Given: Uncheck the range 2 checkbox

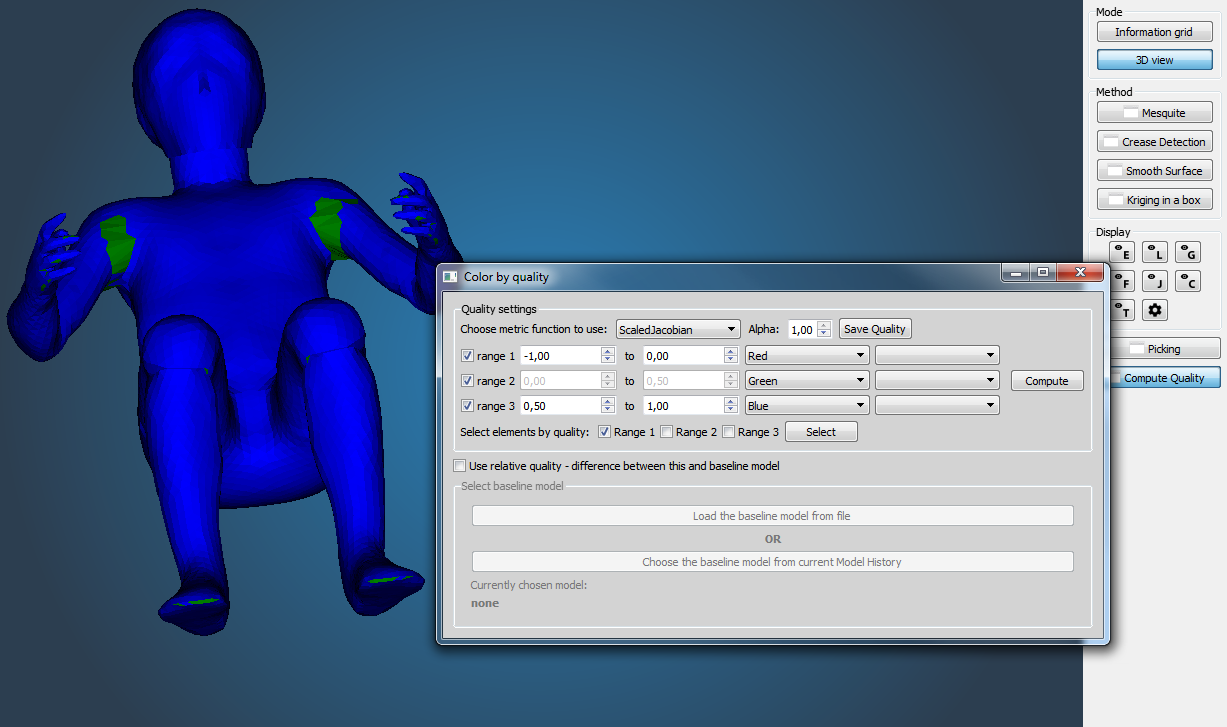Looking at the screenshot, I should click(x=467, y=381).
